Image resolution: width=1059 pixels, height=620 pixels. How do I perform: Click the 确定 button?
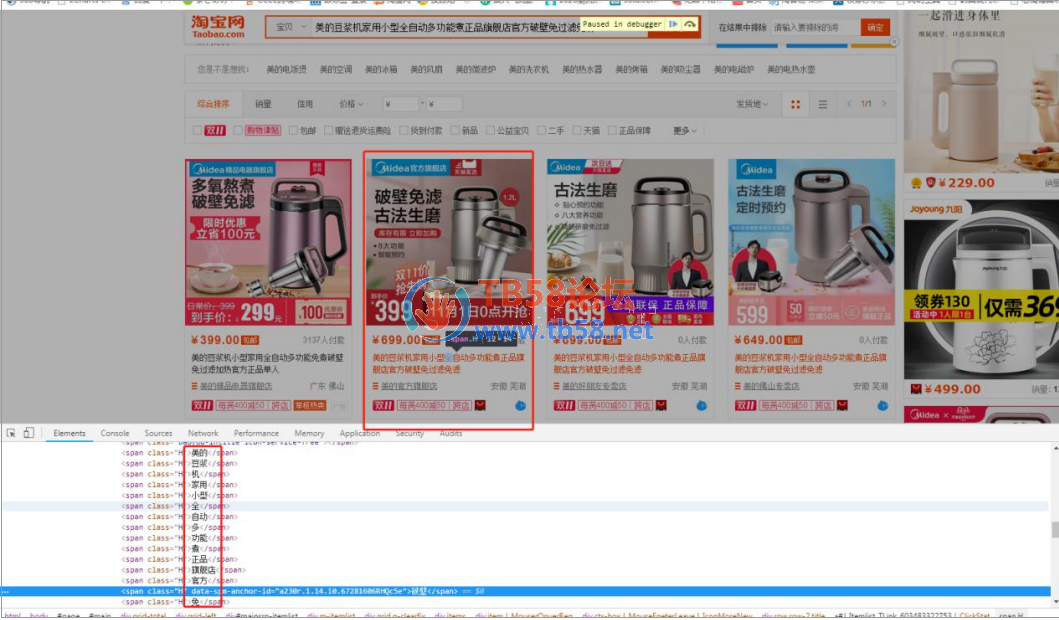pyautogui.click(x=875, y=27)
